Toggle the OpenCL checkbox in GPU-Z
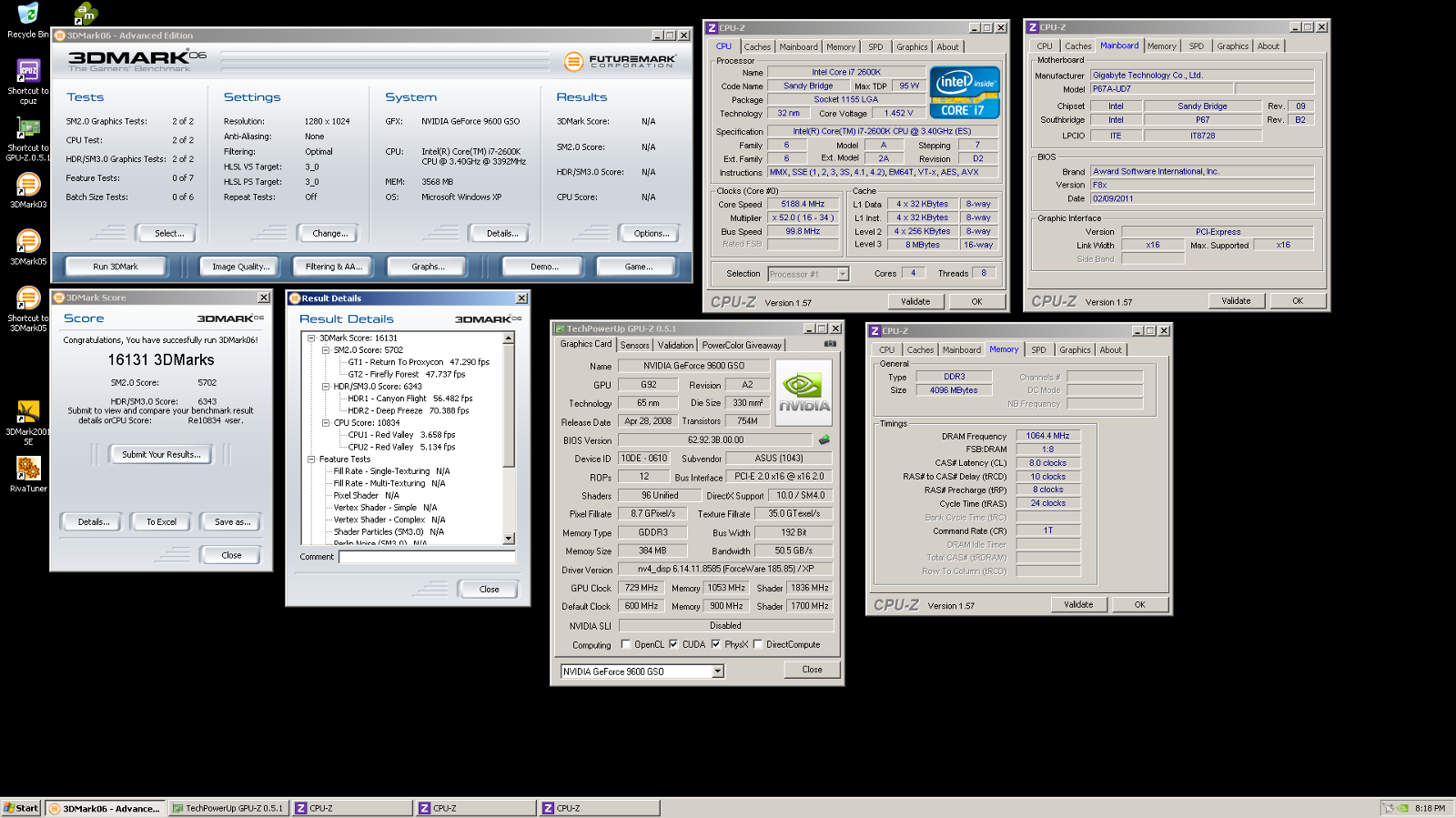The height and width of the screenshot is (818, 1456). click(x=625, y=644)
